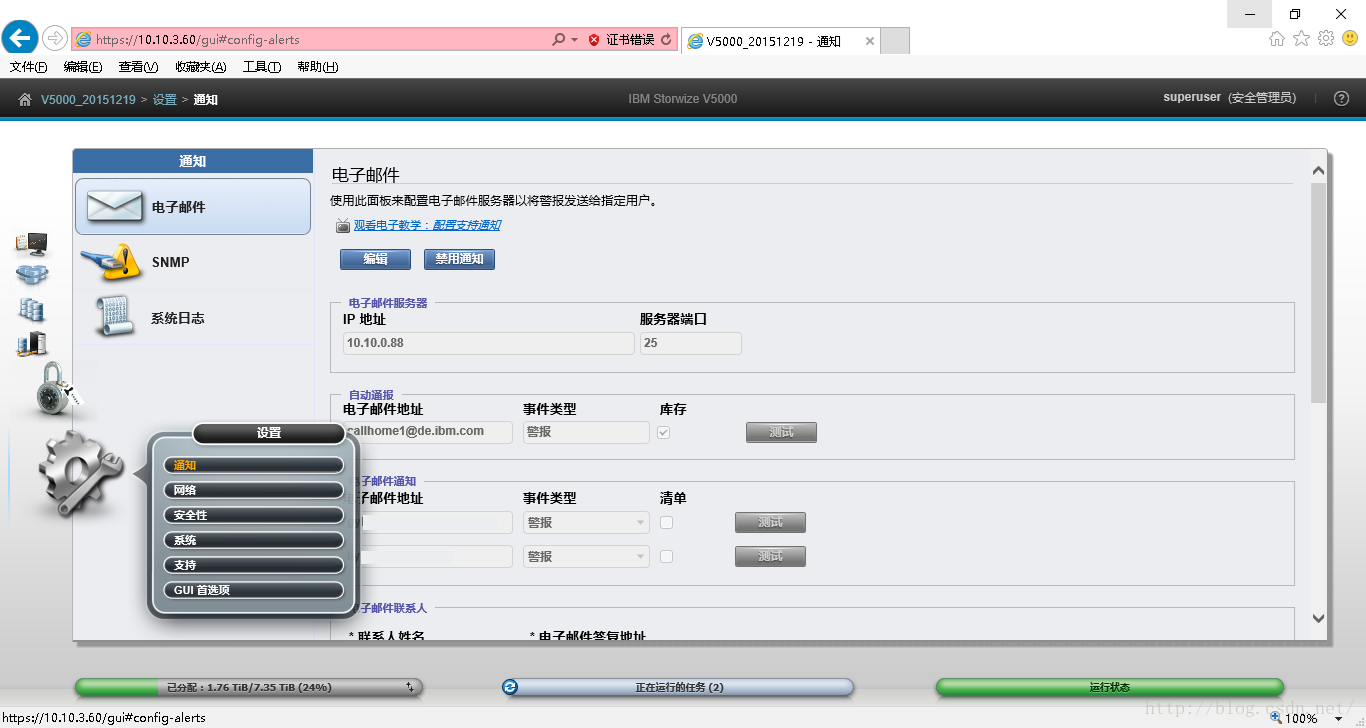The height and width of the screenshot is (728, 1366).
Task: Open the help question mark icon
Action: click(x=1342, y=98)
